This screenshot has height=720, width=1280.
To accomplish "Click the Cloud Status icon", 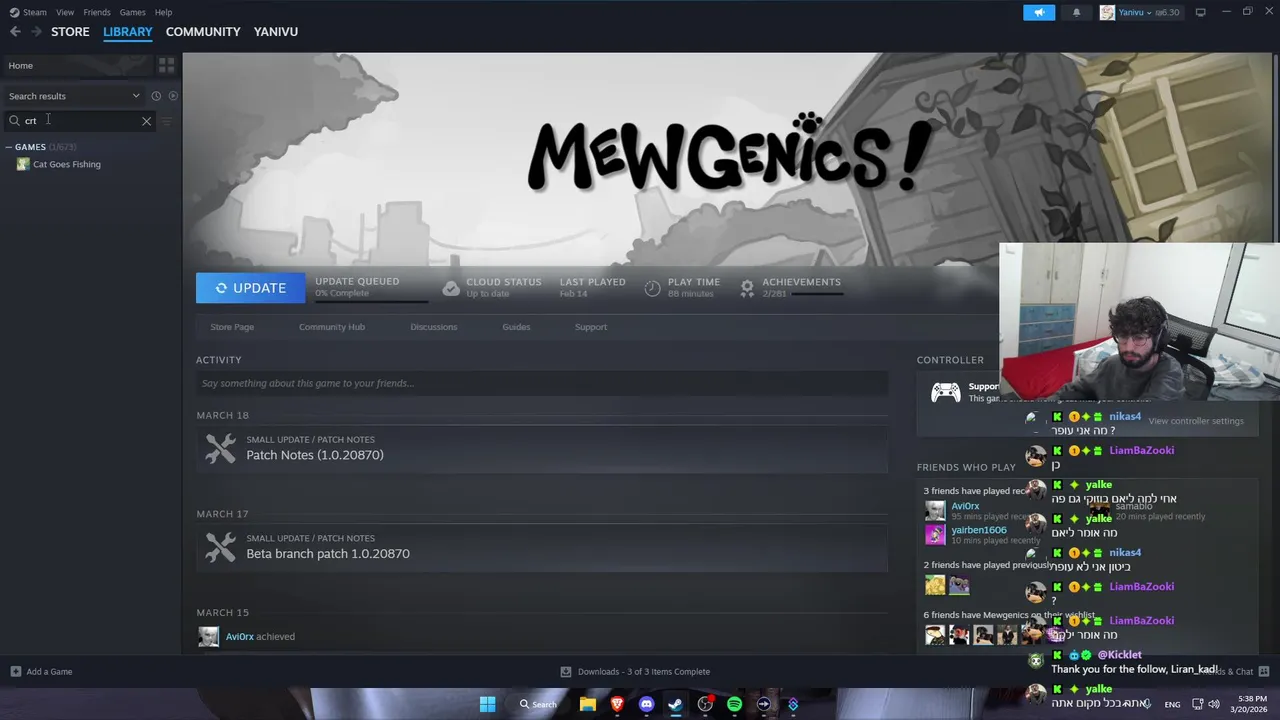I will point(451,288).
